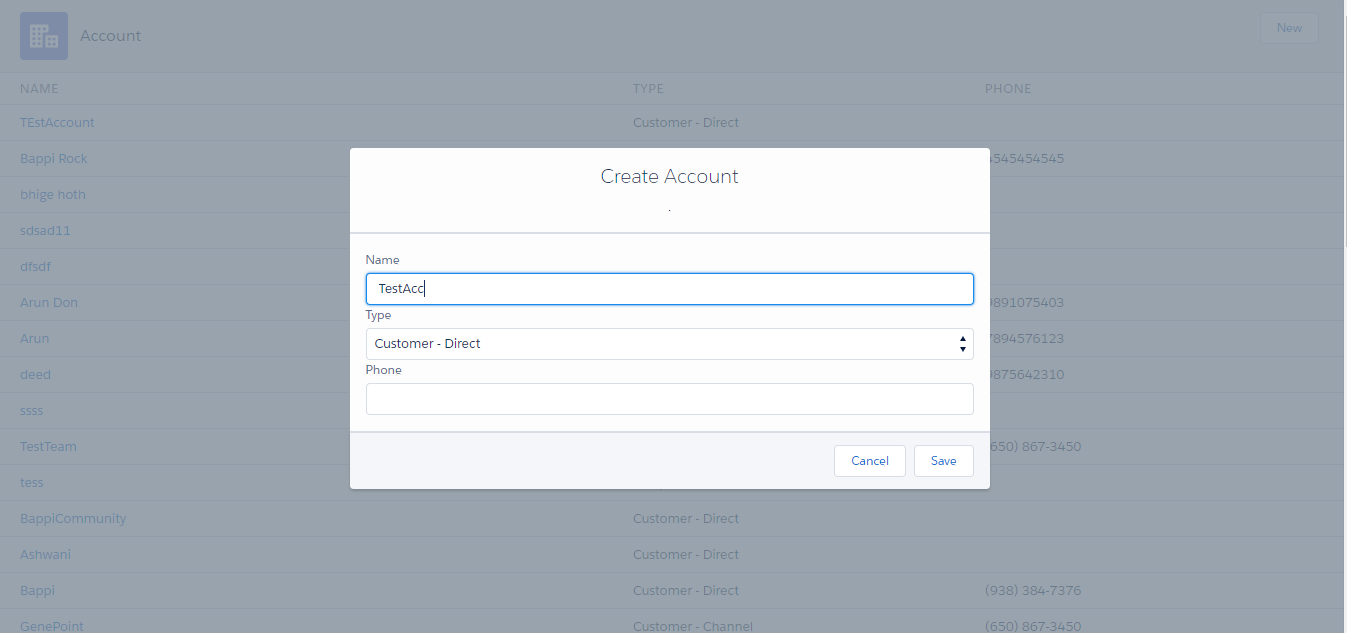This screenshot has width=1347, height=633.
Task: Click inside the Phone input field
Action: click(x=669, y=398)
